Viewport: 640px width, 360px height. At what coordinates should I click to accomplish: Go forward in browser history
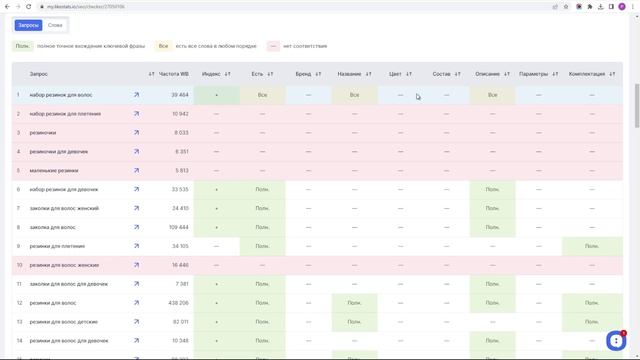coord(18,7)
